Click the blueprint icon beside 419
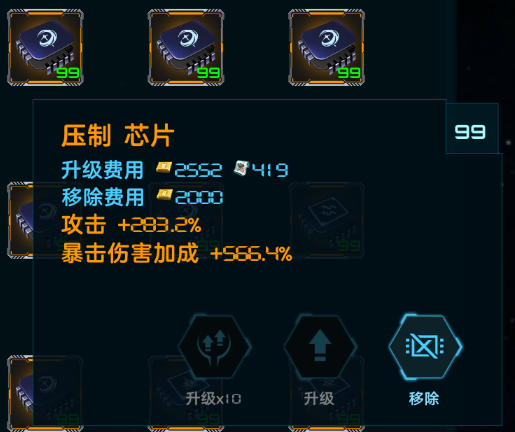 [x=241, y=168]
